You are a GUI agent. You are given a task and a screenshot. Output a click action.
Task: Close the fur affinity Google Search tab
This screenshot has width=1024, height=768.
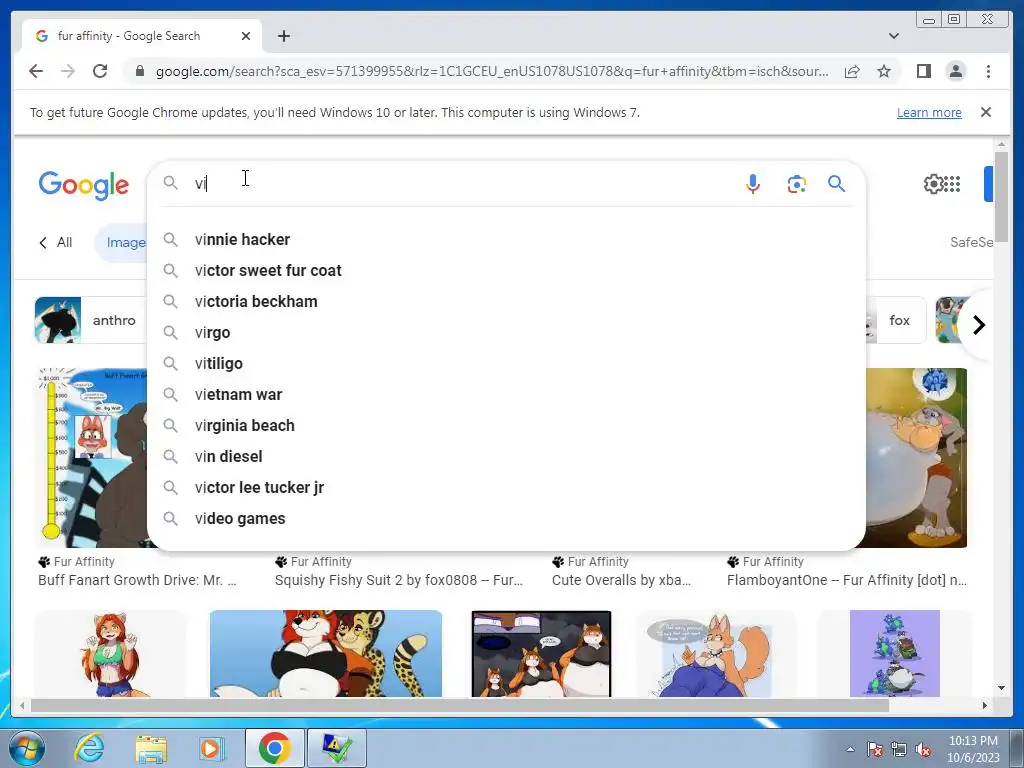[x=246, y=36]
